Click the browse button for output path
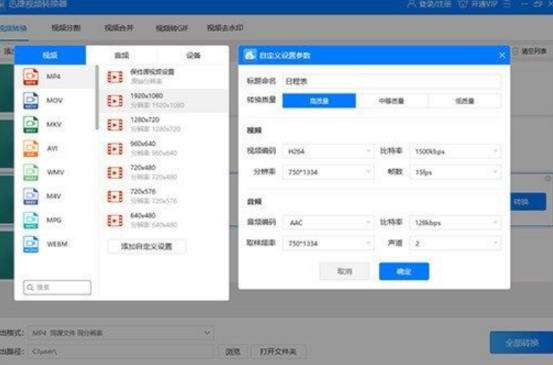 point(233,352)
